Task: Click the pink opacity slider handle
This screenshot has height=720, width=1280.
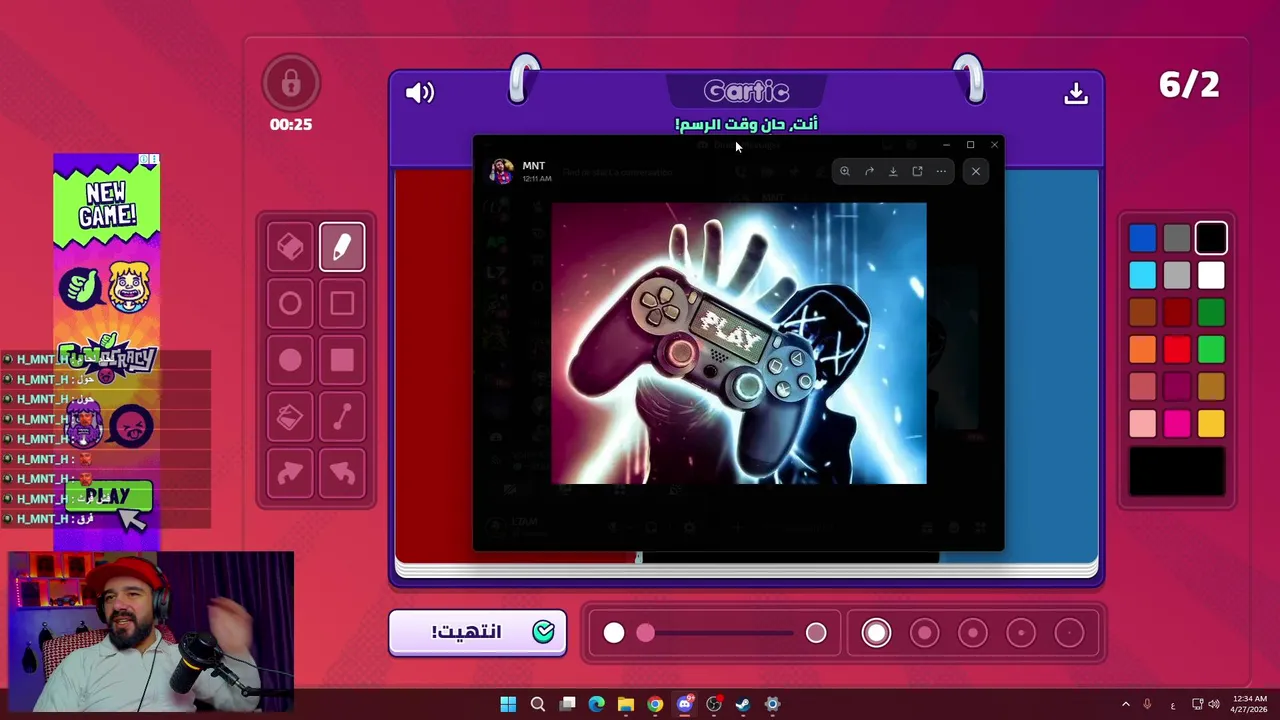Action: click(x=645, y=633)
